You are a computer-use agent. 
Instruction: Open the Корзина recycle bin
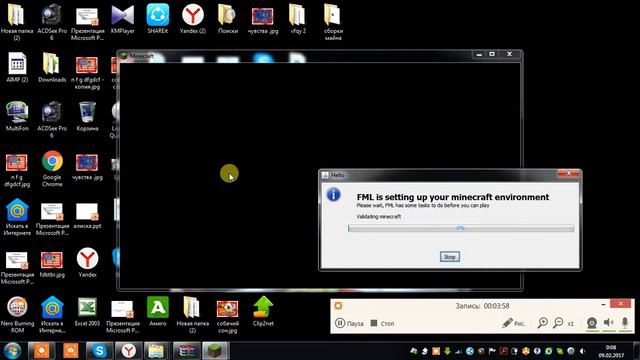[87, 116]
